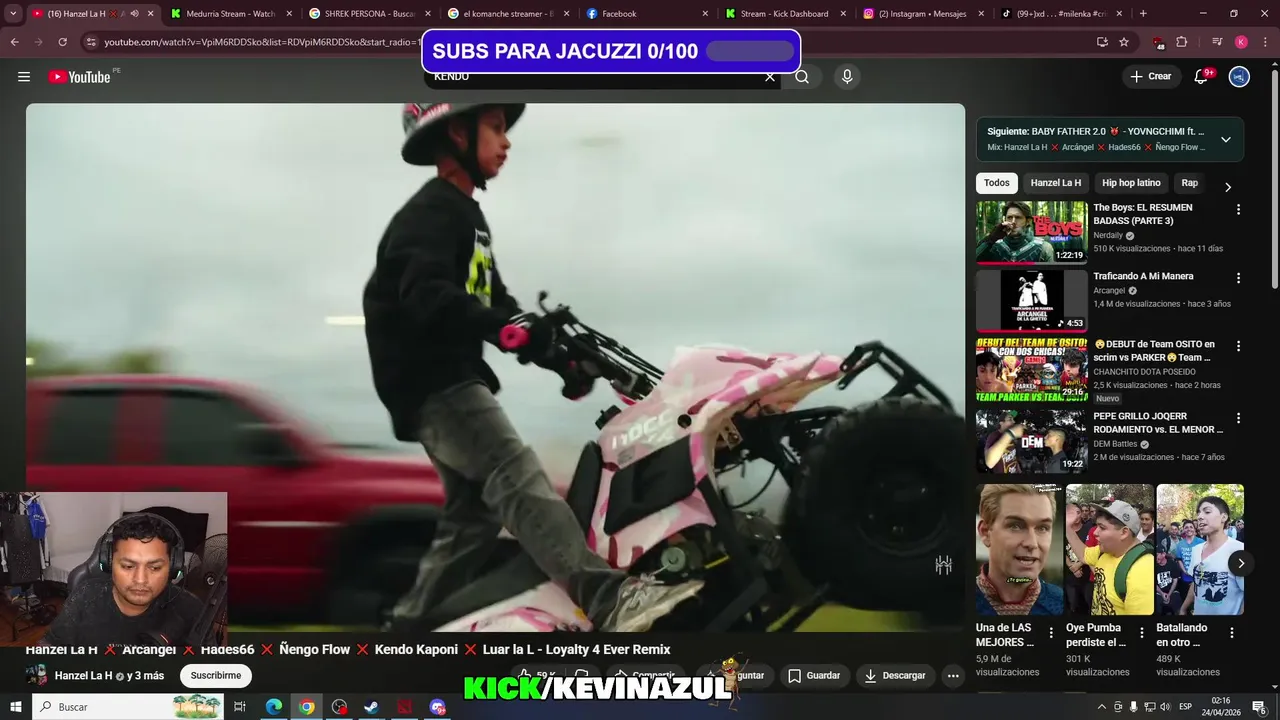
Task: Open a new browser tab
Action: (x=1143, y=14)
